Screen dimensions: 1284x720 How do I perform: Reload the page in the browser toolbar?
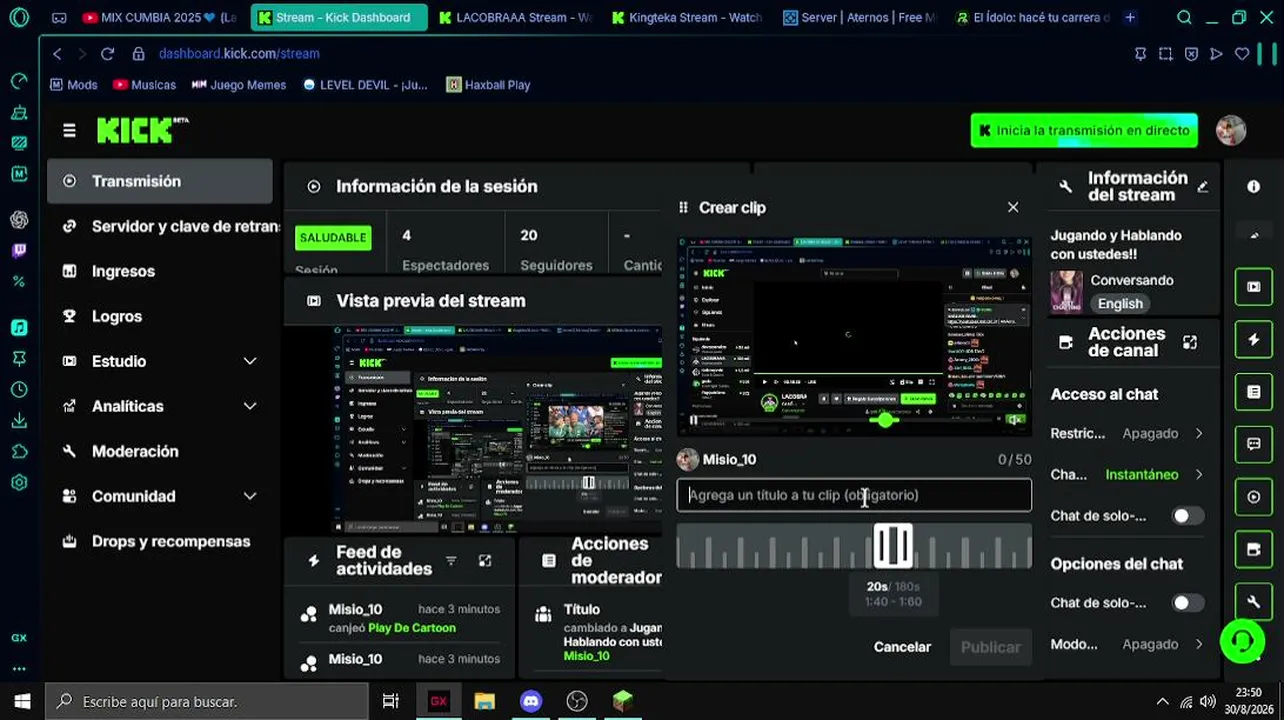(108, 54)
